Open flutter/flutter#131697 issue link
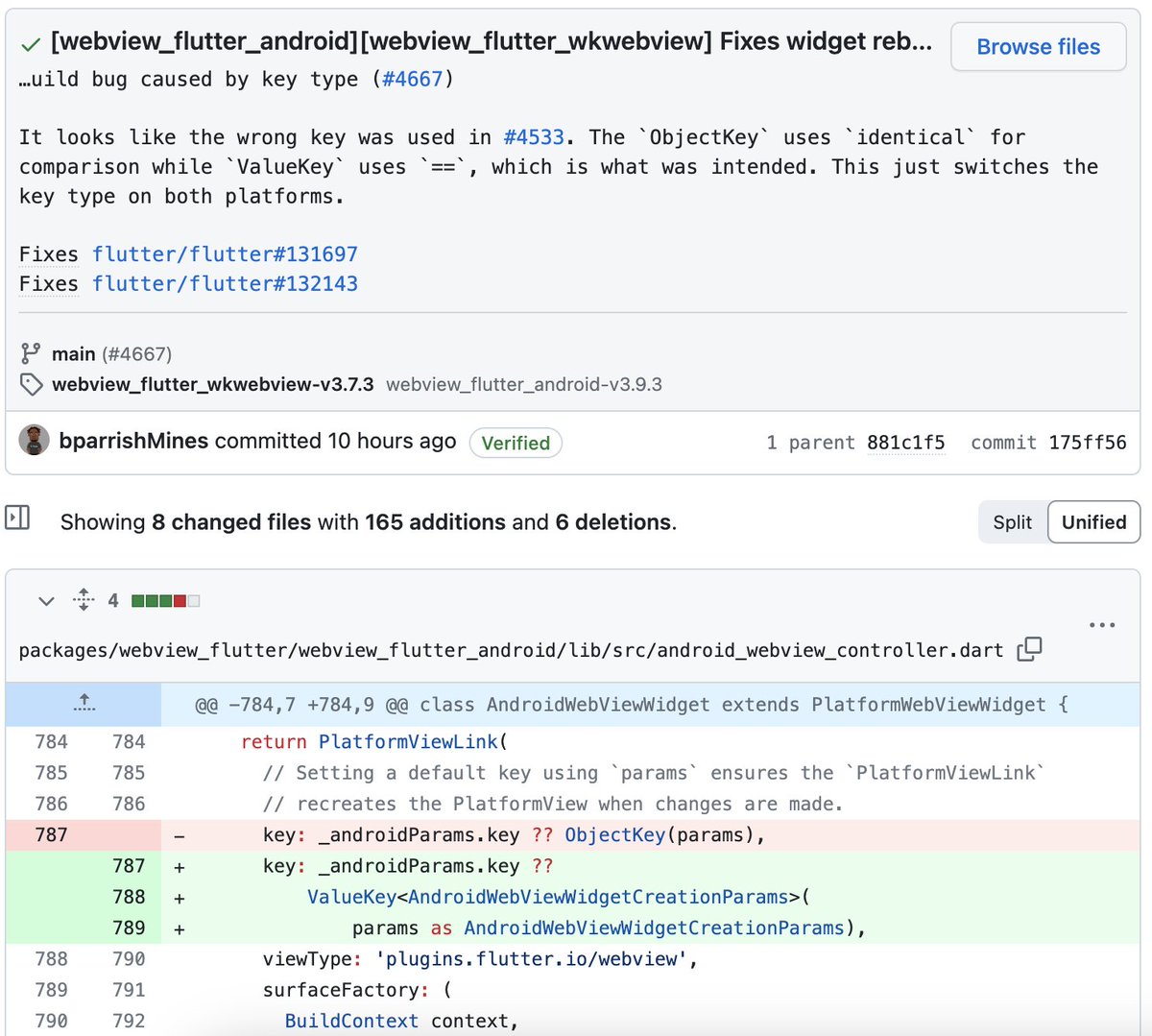This screenshot has height=1036, width=1152. click(225, 254)
